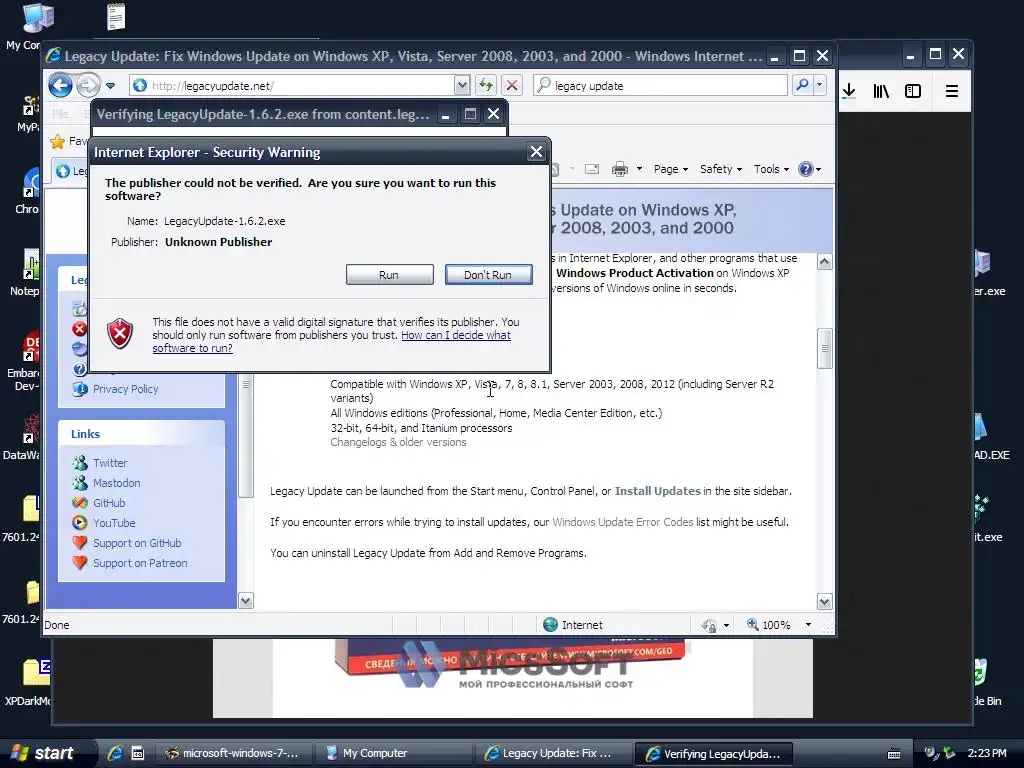Click IE quick launch icon on taskbar
This screenshot has height=768, width=1024.
(115, 753)
